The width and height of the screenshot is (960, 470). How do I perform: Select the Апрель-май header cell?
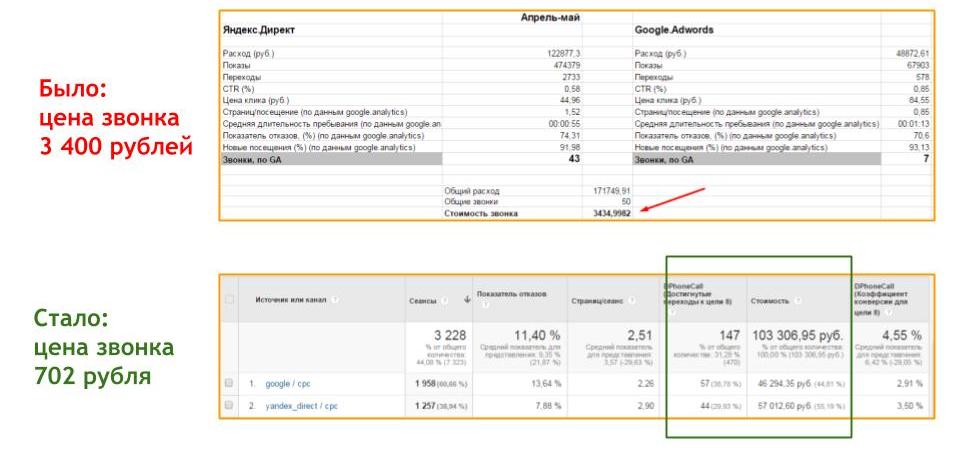(x=548, y=17)
